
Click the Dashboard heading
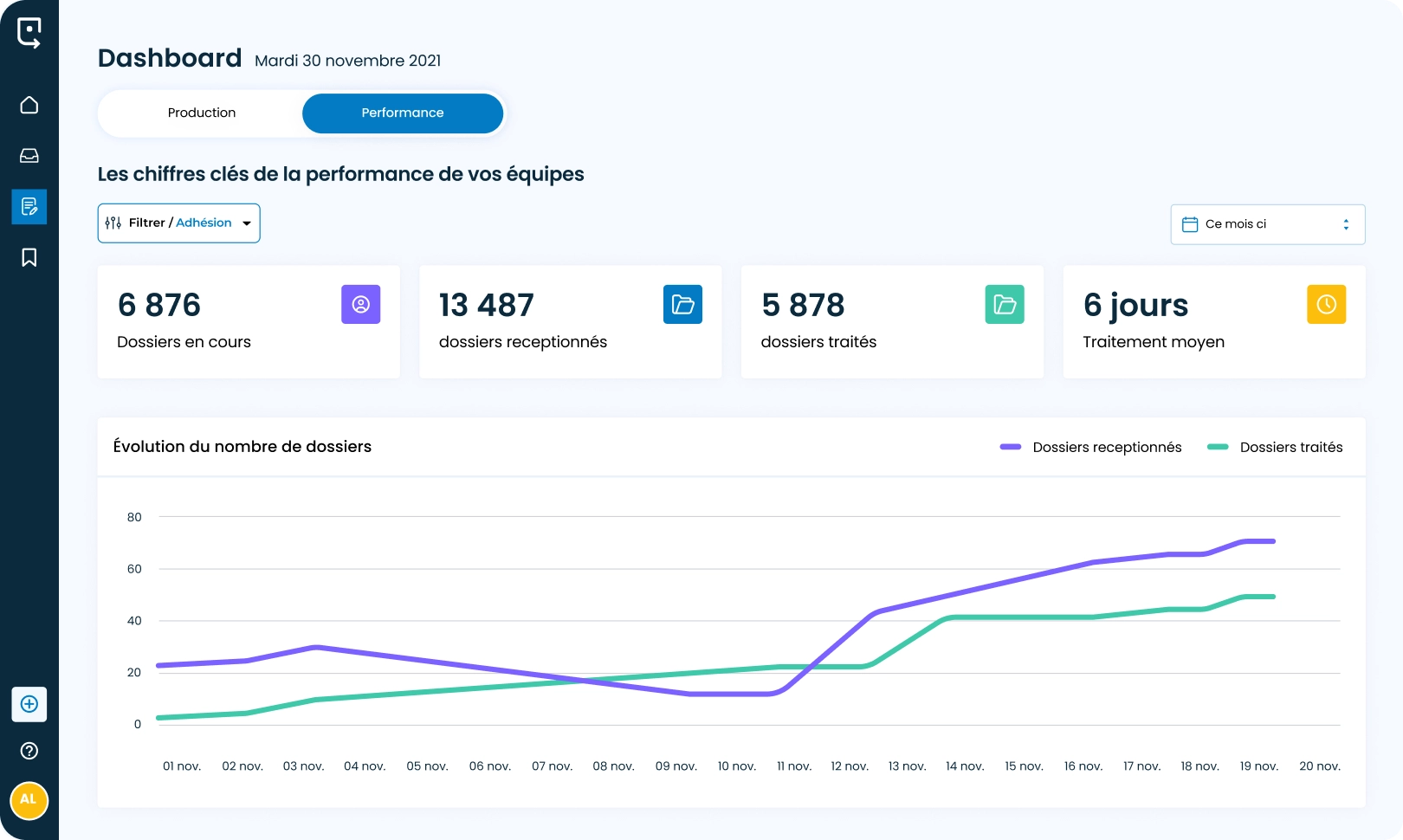click(170, 58)
